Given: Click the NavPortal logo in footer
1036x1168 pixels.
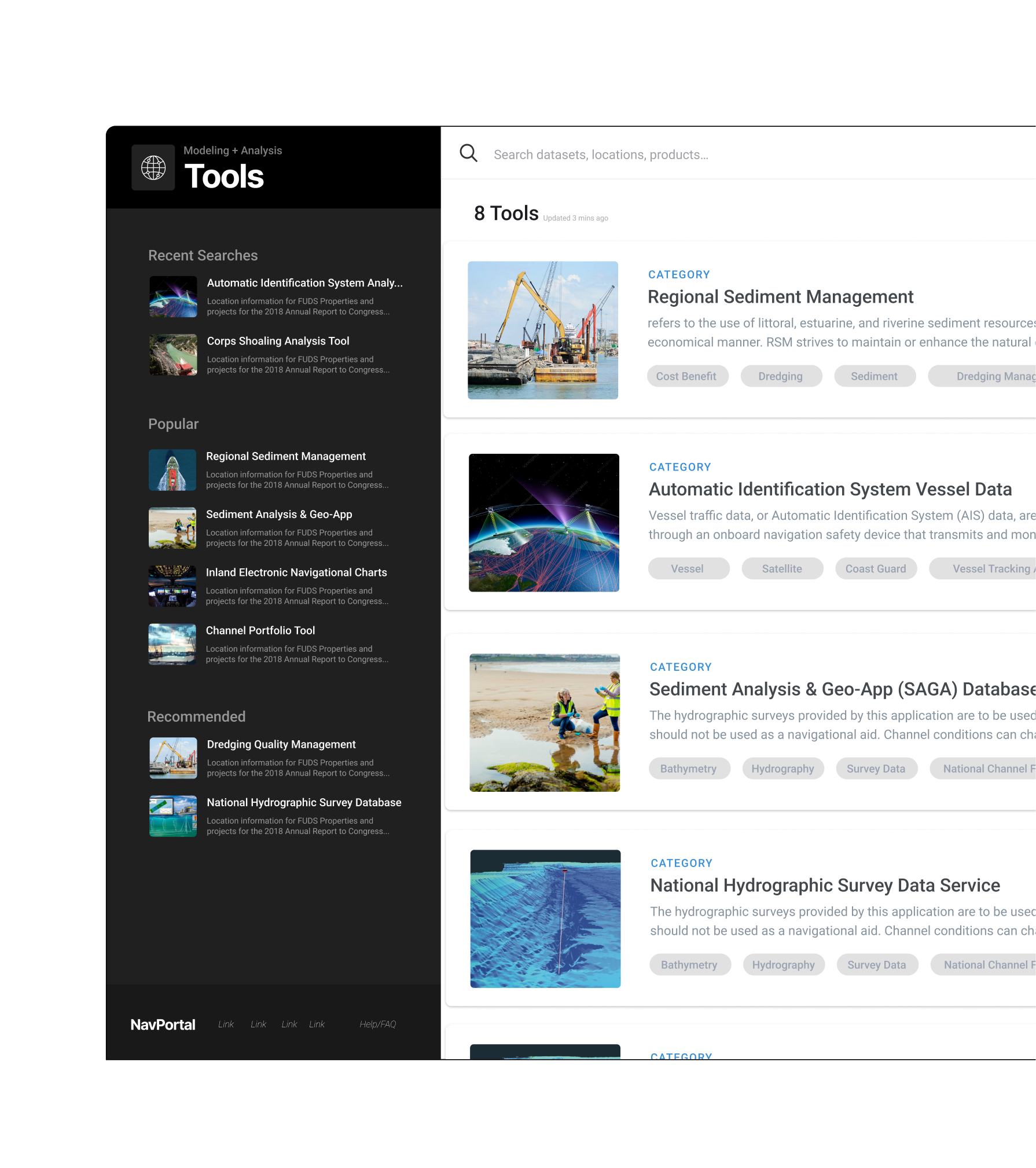Looking at the screenshot, I should click(x=163, y=1024).
